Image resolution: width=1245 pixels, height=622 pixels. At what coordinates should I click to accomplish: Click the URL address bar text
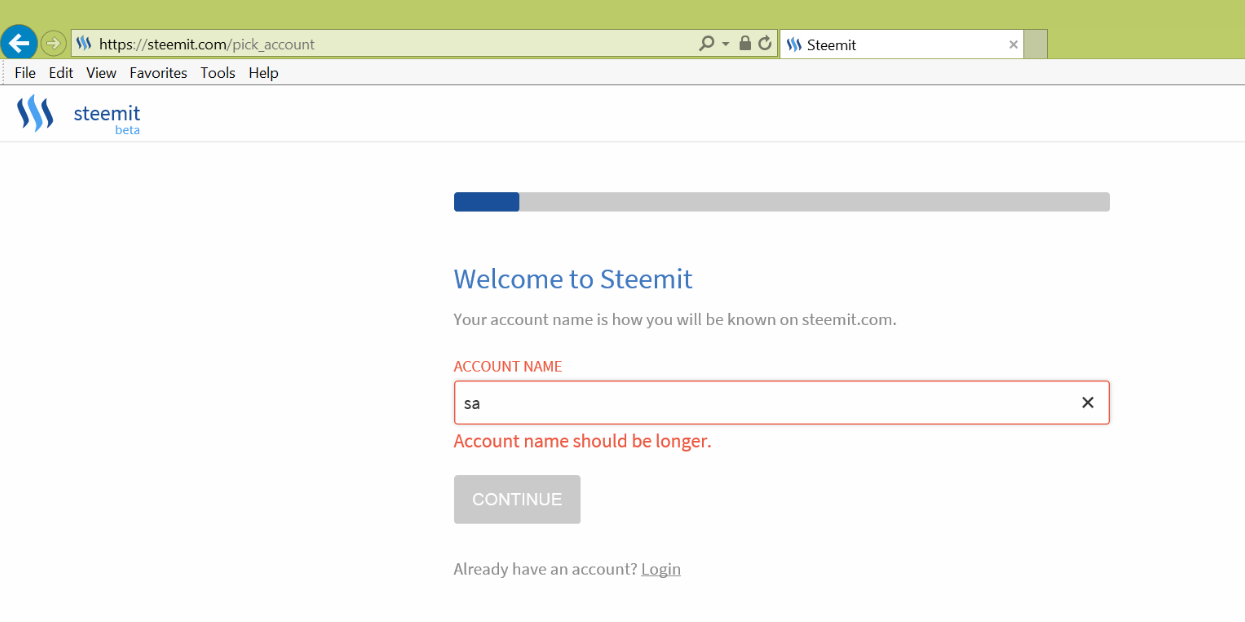[207, 44]
